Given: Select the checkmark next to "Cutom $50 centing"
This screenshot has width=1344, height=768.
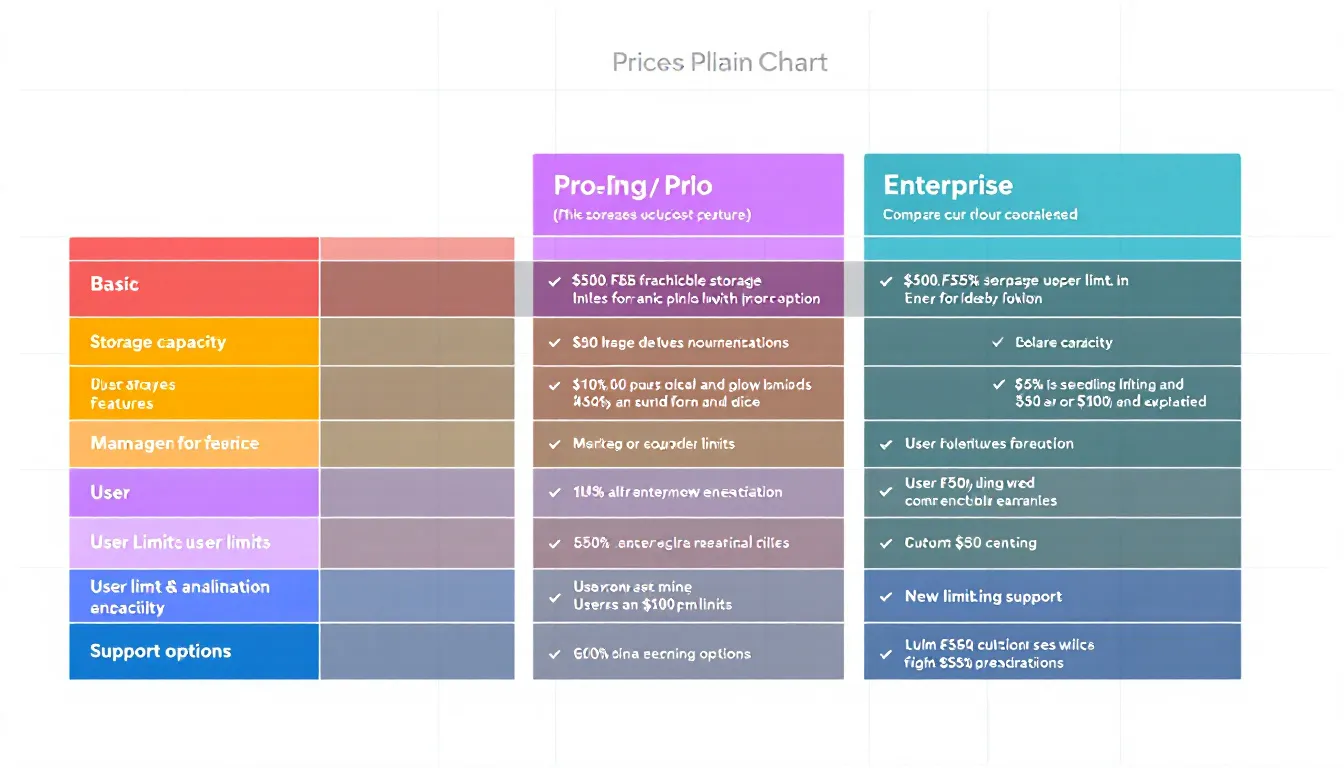Looking at the screenshot, I should point(886,544).
